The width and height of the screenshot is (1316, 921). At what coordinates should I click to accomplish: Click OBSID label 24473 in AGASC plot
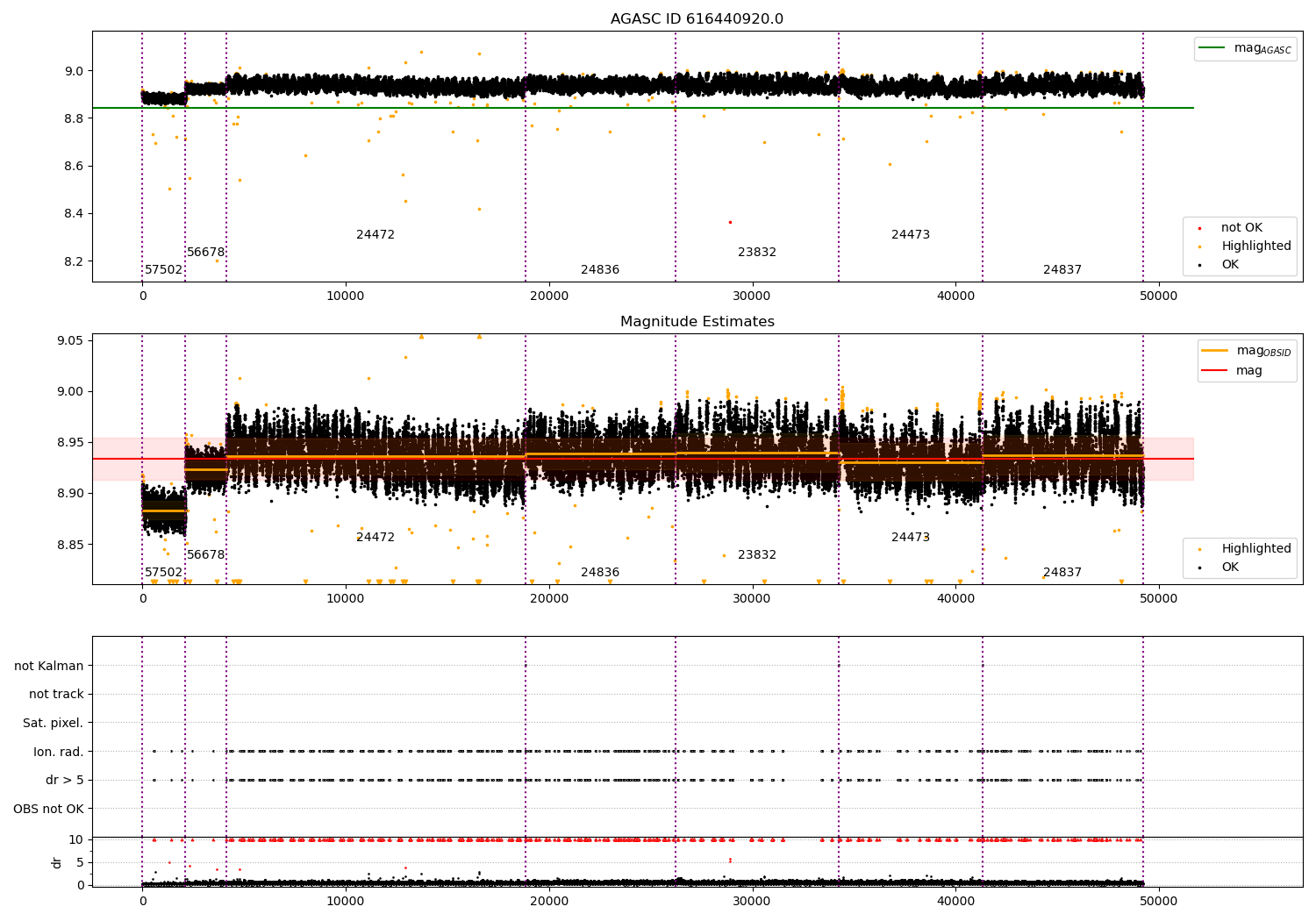coord(911,235)
